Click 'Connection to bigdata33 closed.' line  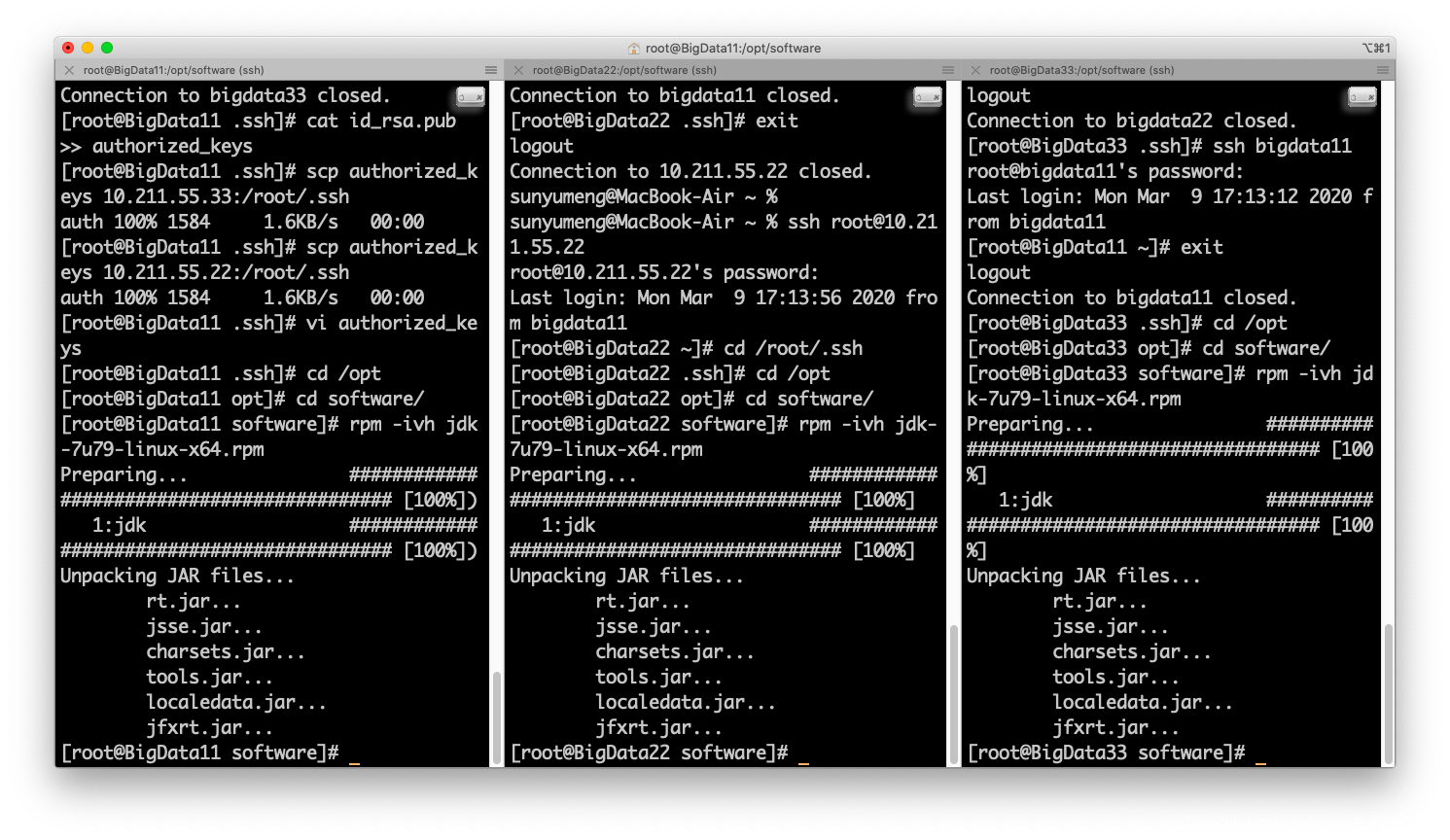pyautogui.click(x=226, y=95)
